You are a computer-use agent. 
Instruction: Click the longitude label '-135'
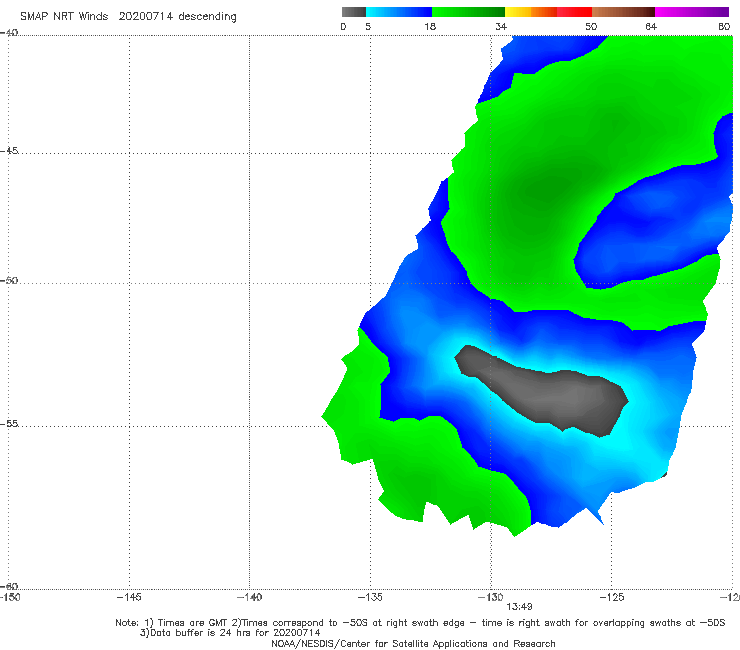point(370,597)
